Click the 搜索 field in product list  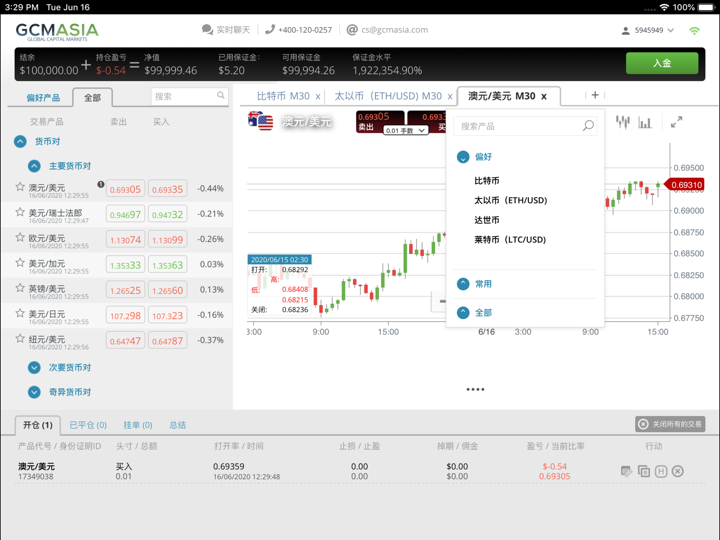coord(183,96)
